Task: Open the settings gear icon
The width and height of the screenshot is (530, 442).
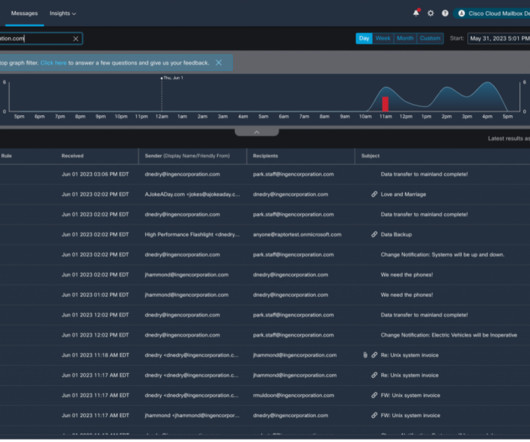Action: [x=430, y=13]
